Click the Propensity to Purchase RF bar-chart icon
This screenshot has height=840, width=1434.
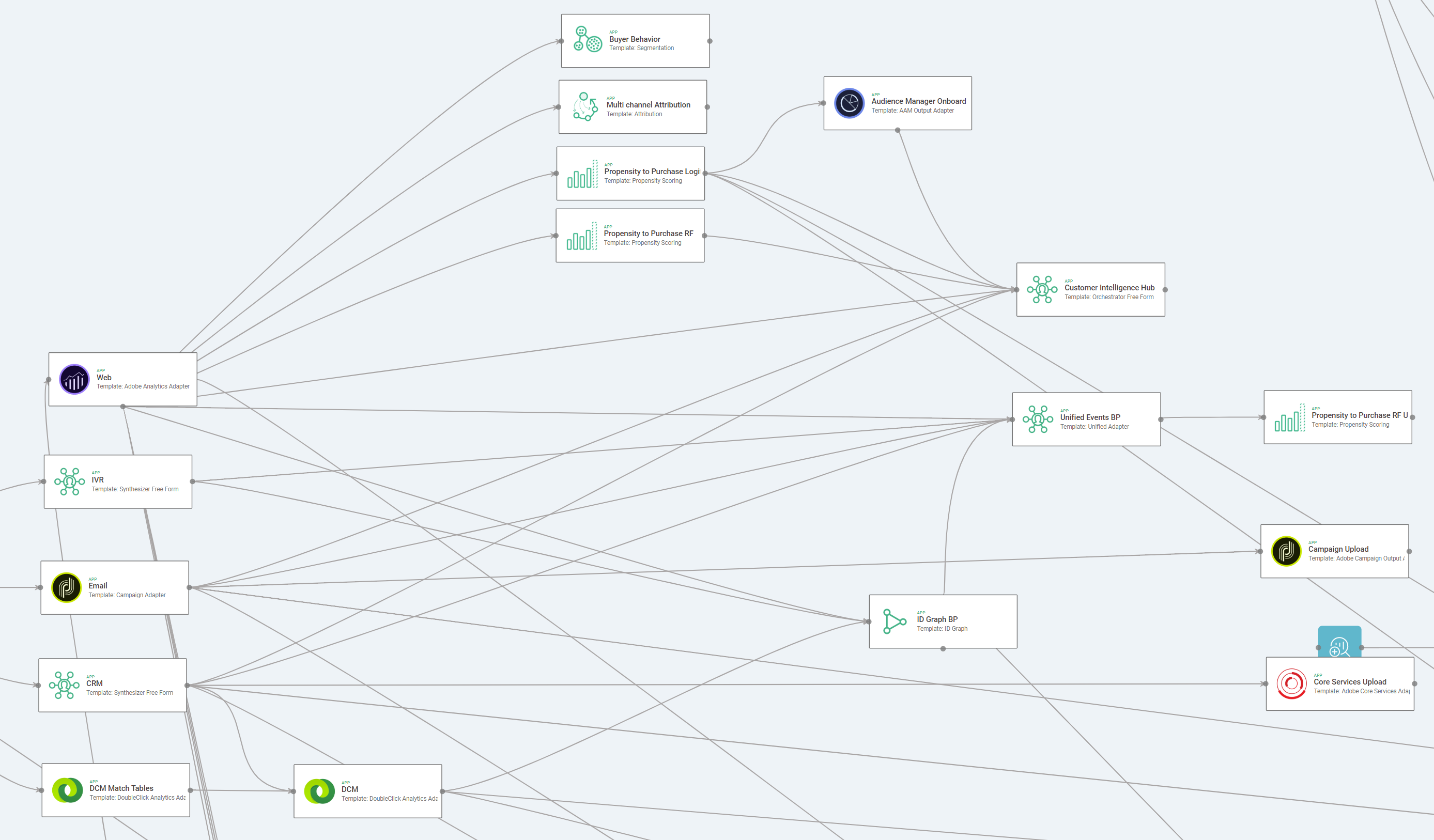tap(581, 236)
